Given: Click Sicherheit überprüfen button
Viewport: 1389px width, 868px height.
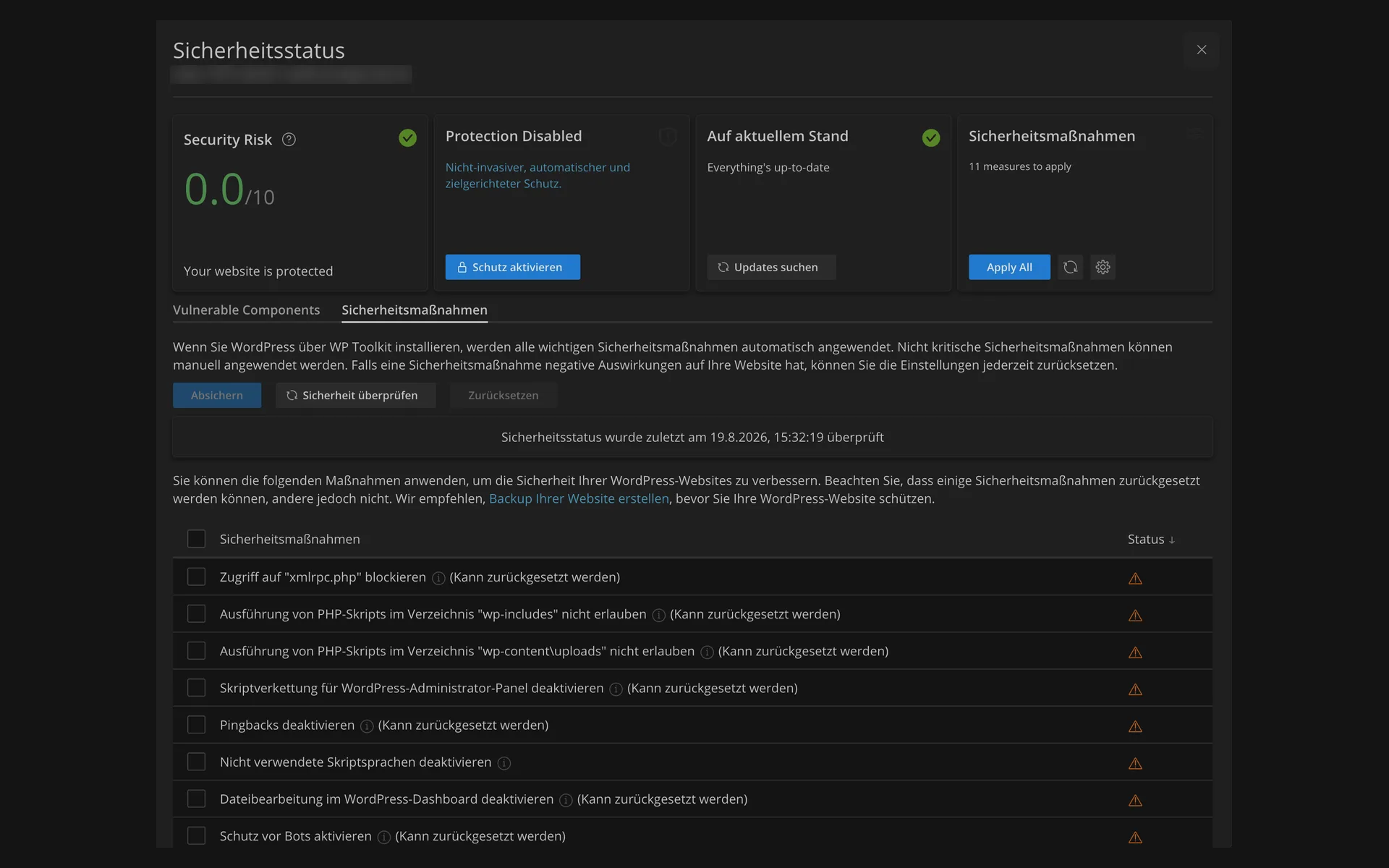Looking at the screenshot, I should point(355,395).
